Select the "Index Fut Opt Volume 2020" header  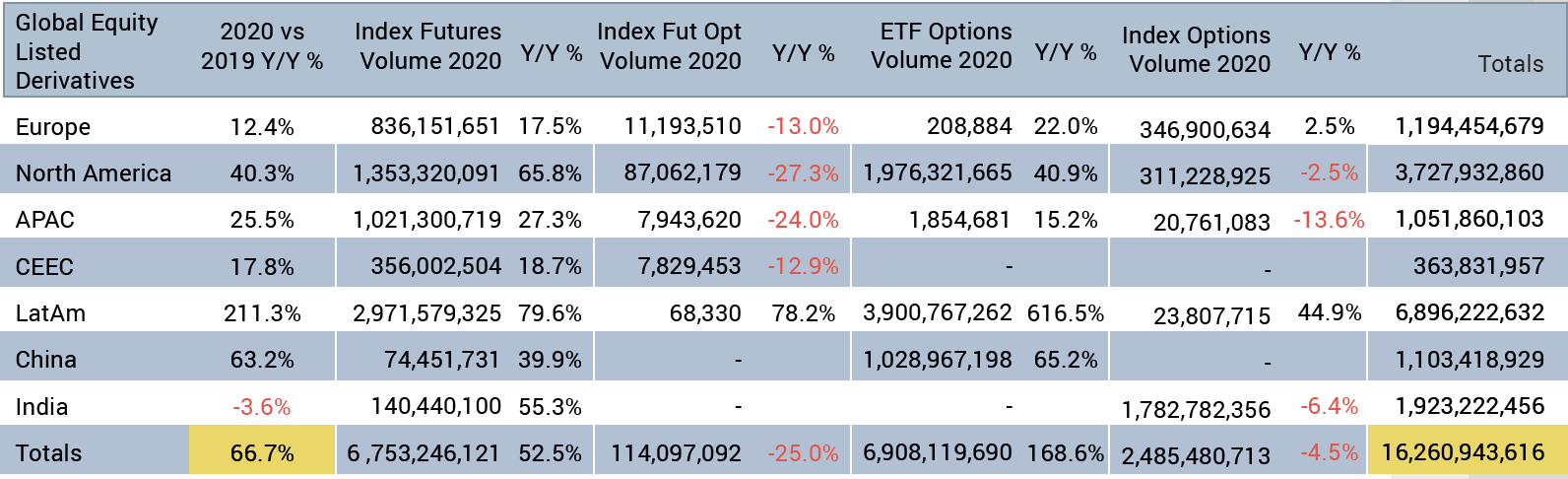point(670,46)
